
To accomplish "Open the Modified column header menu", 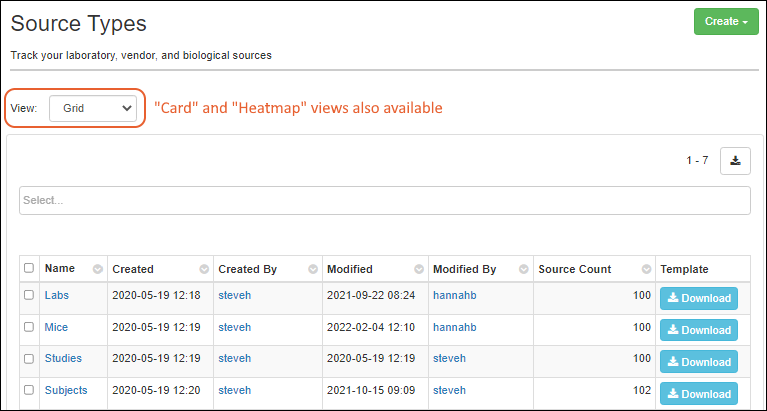I will (418, 269).
